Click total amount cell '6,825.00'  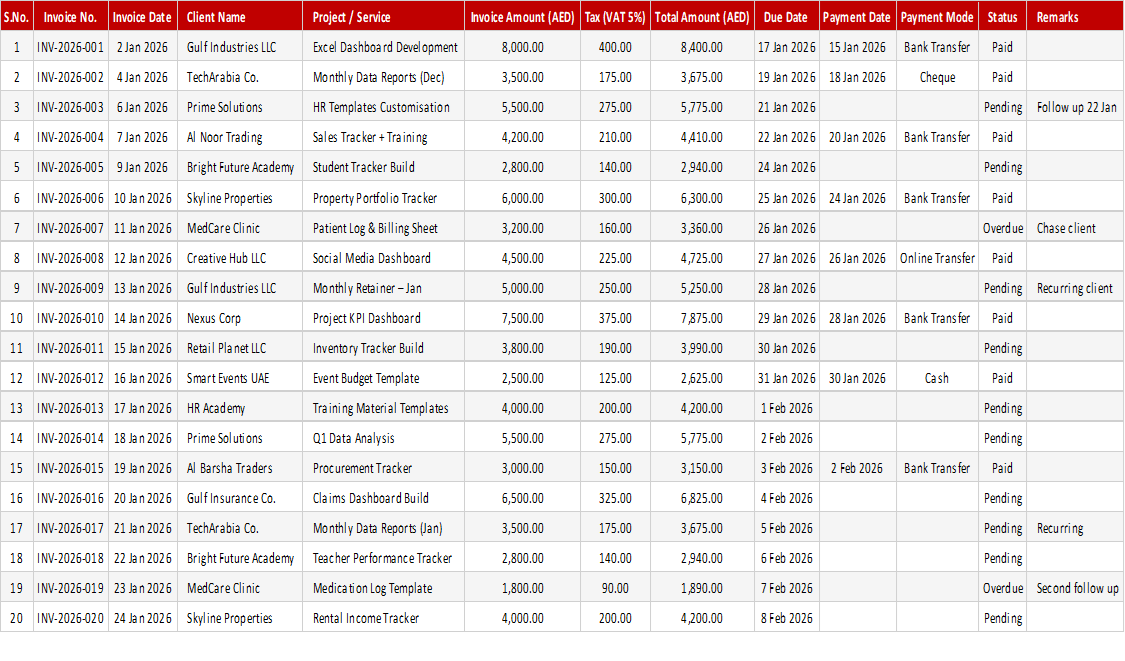click(702, 498)
